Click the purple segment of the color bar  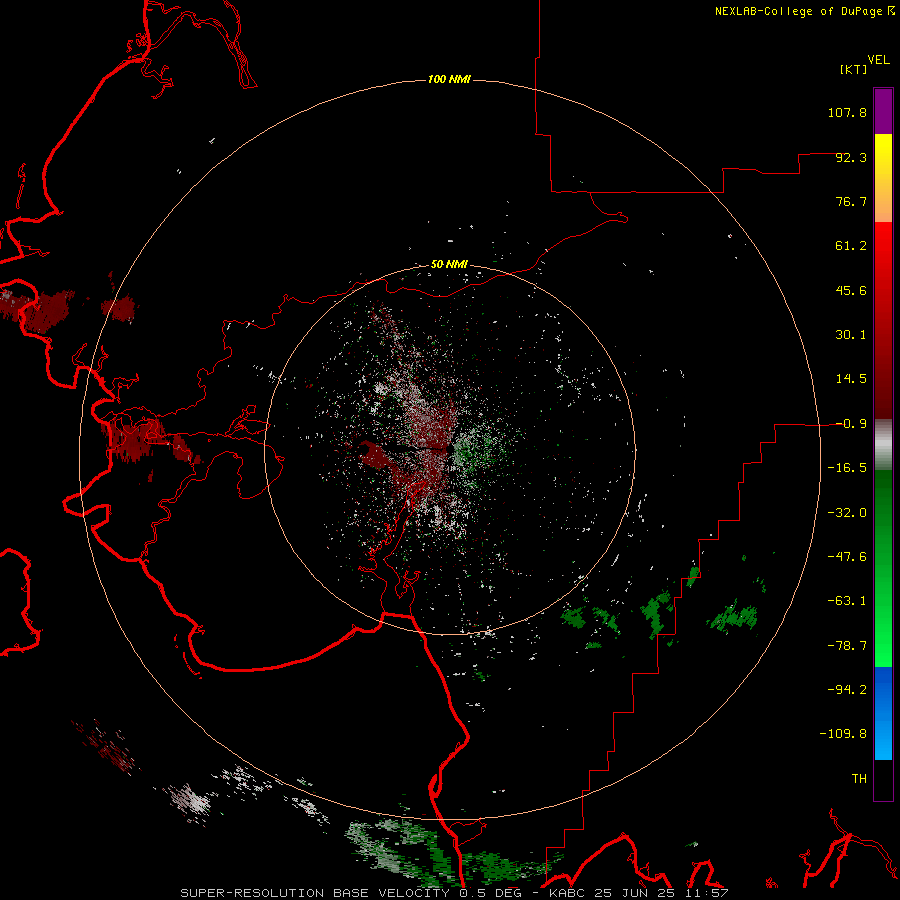click(x=883, y=112)
